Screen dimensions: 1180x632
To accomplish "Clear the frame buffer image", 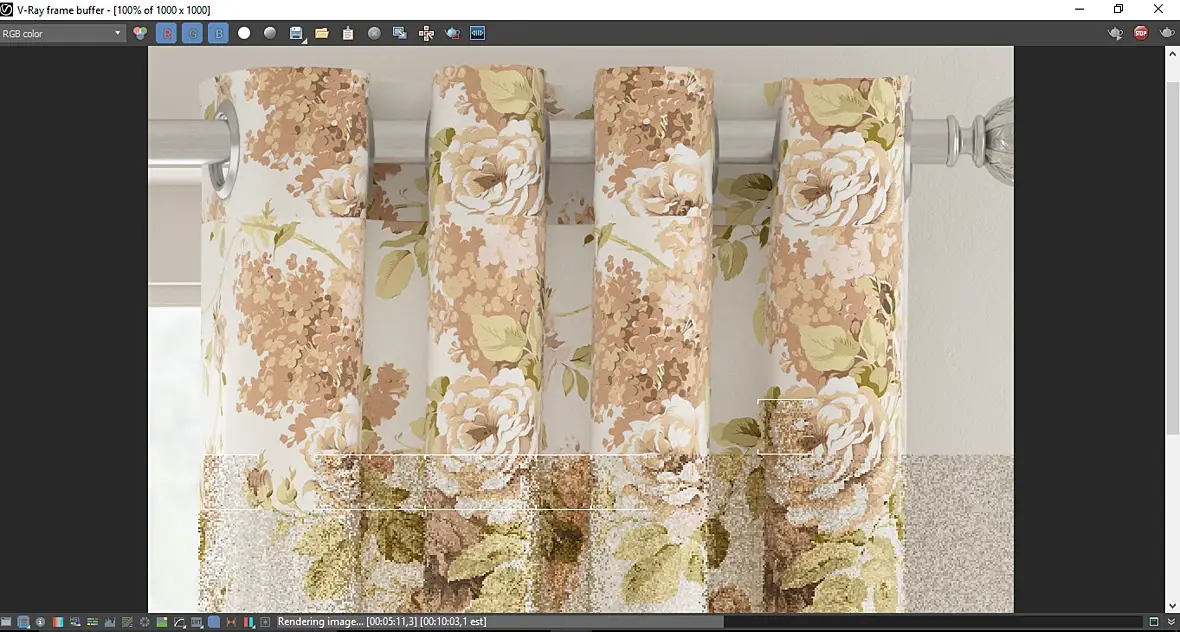I will pyautogui.click(x=374, y=33).
